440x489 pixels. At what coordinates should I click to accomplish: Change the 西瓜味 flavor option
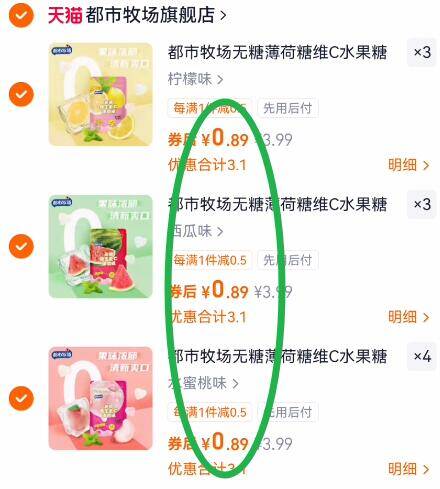click(195, 231)
